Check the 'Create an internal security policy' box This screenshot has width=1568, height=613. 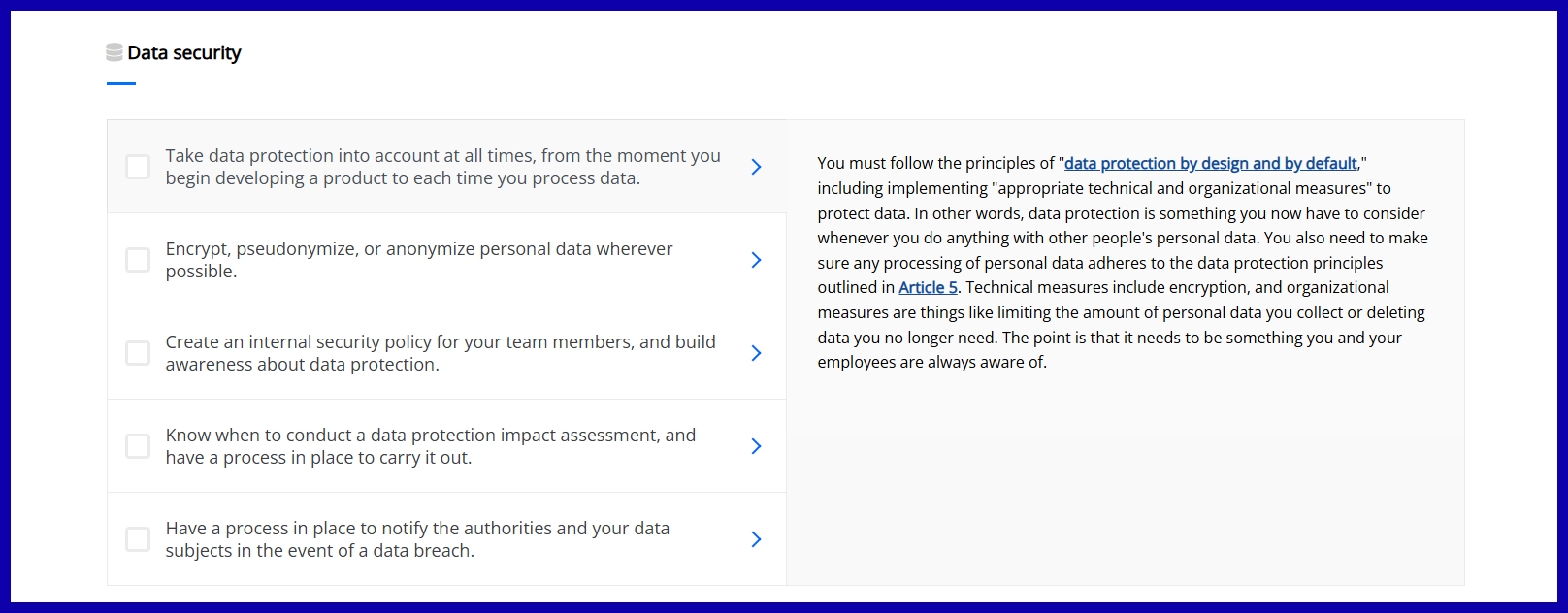(138, 353)
